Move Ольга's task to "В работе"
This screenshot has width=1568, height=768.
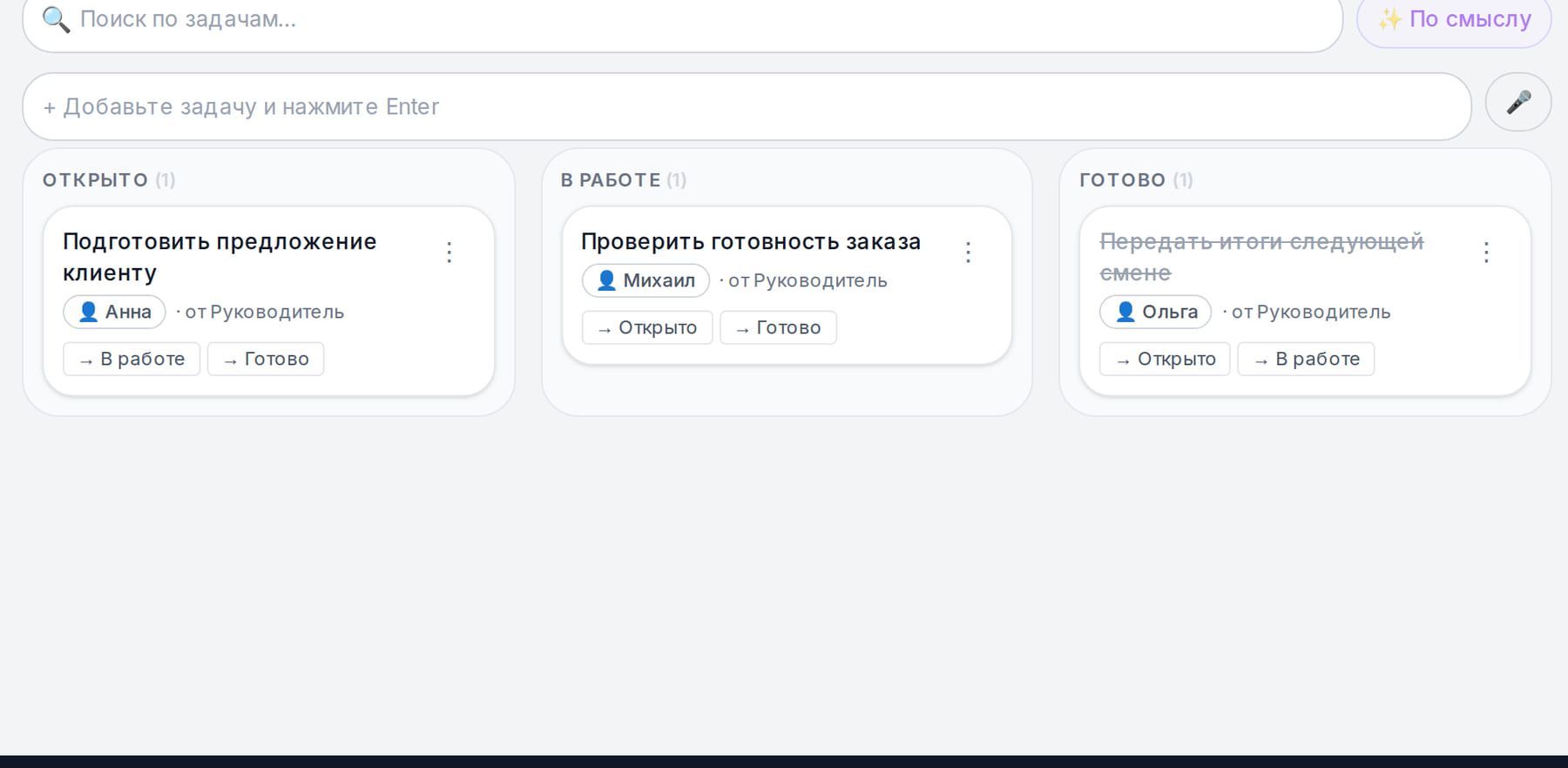pos(1306,359)
